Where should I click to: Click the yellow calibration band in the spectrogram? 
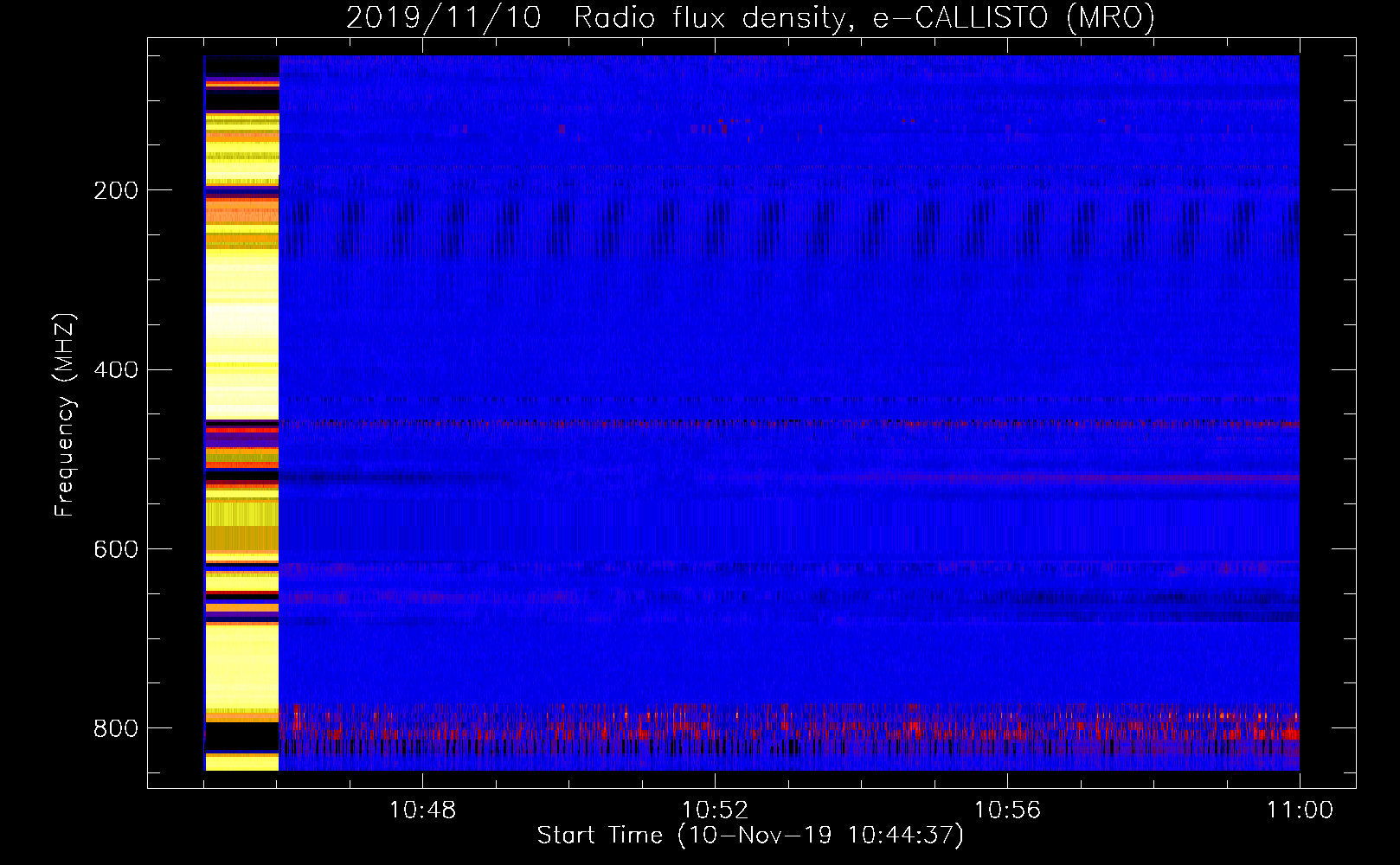tap(241, 413)
